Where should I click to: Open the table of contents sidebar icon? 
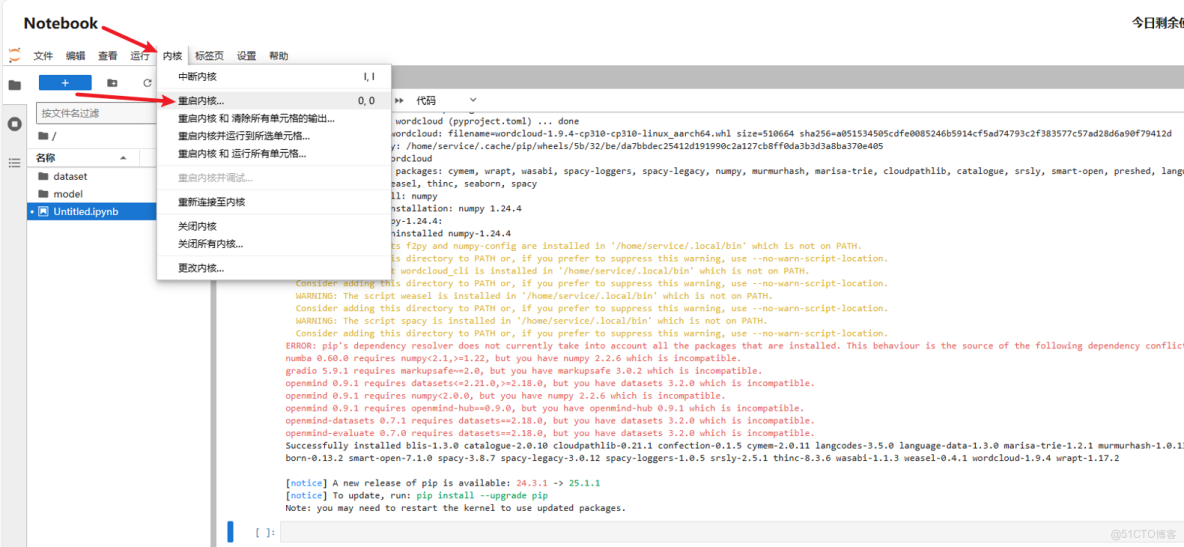click(14, 162)
